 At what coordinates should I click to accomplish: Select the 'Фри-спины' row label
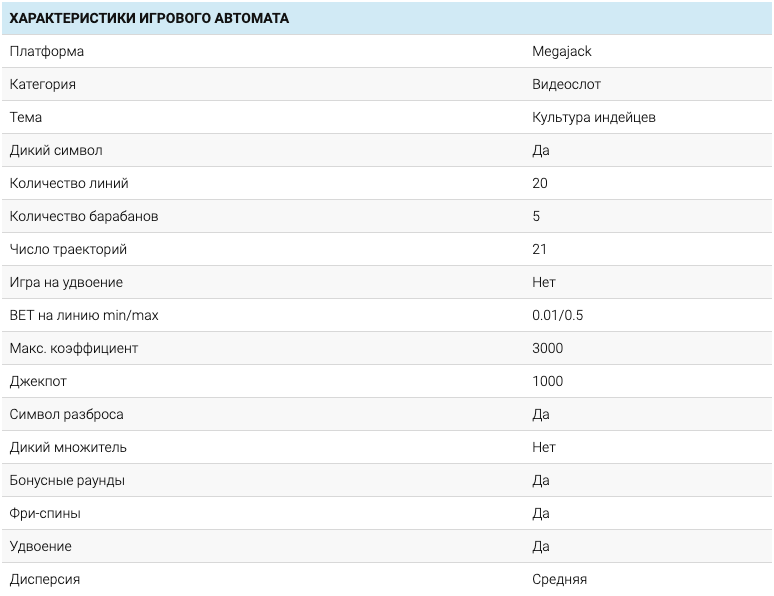[45, 513]
